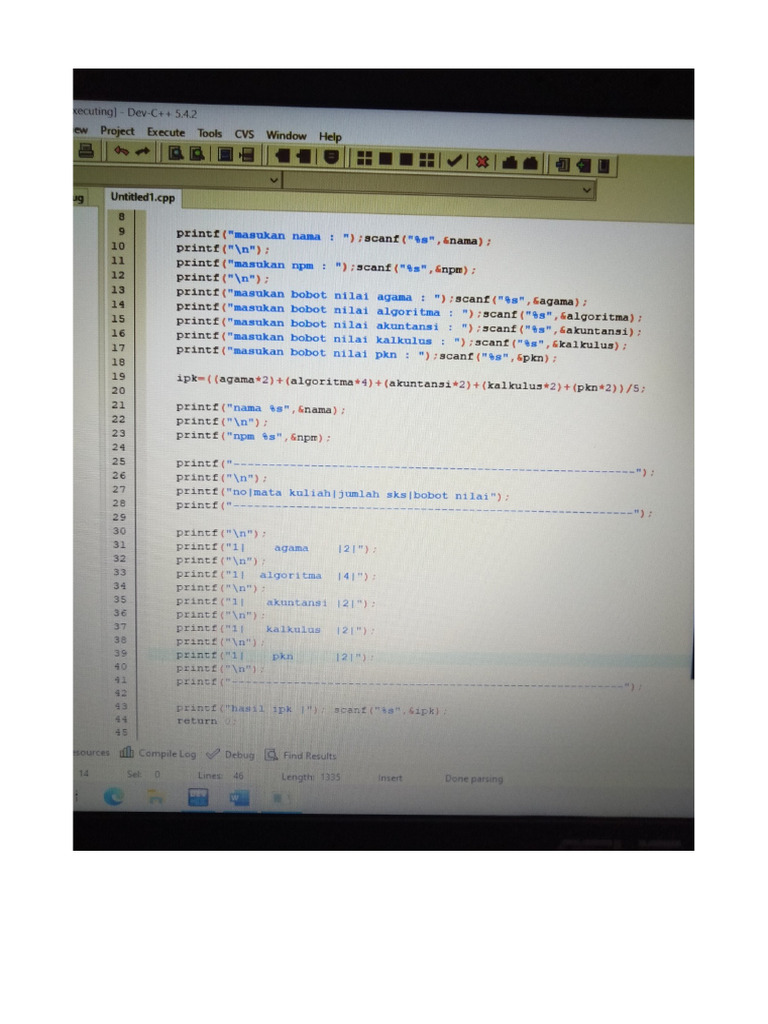
Task: Click the Compile four-squares icon
Action: pos(364,158)
